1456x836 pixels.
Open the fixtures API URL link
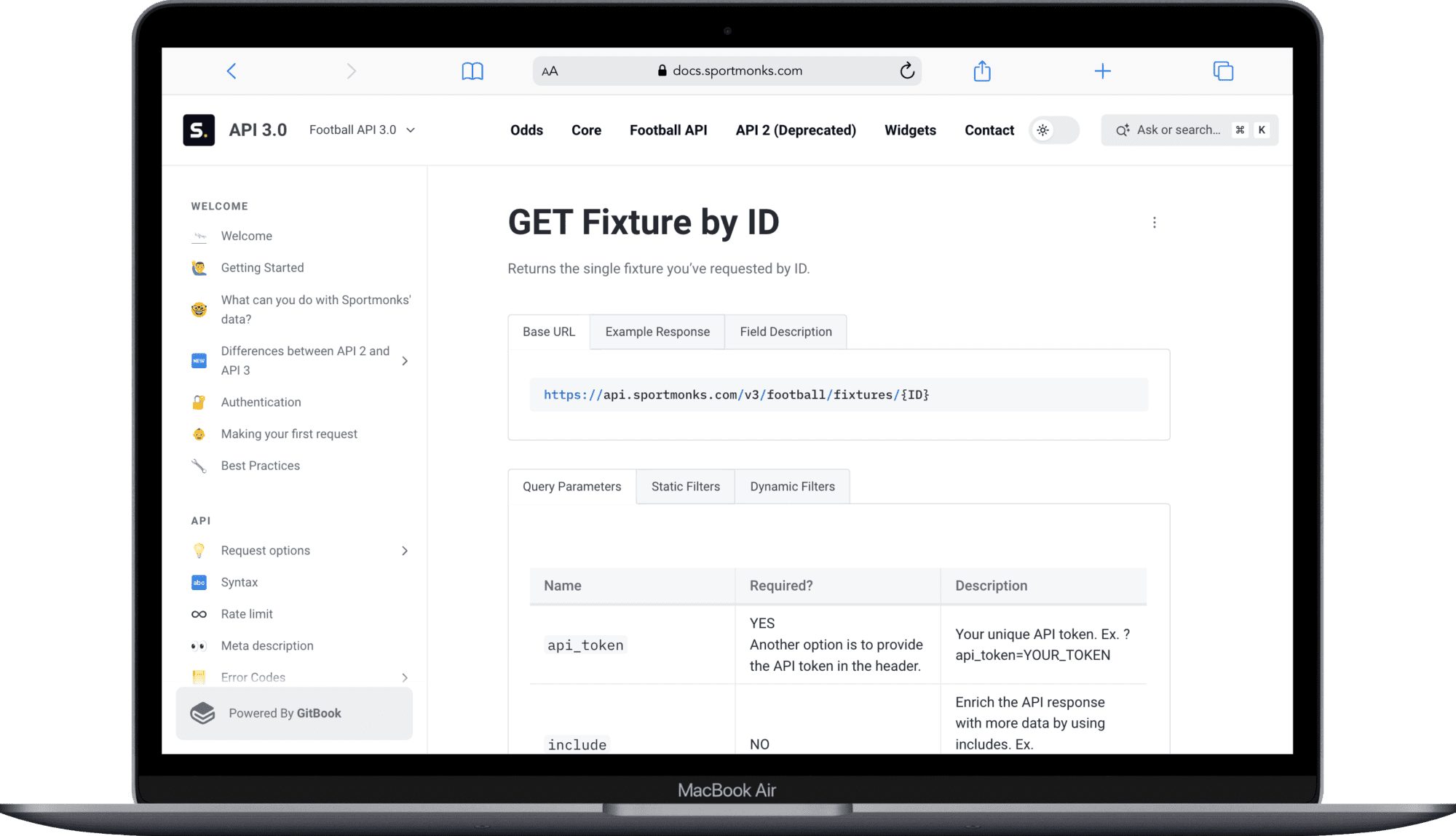pyautogui.click(x=737, y=394)
